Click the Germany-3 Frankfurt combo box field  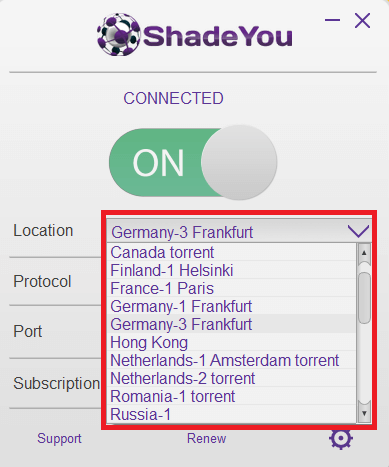(239, 231)
